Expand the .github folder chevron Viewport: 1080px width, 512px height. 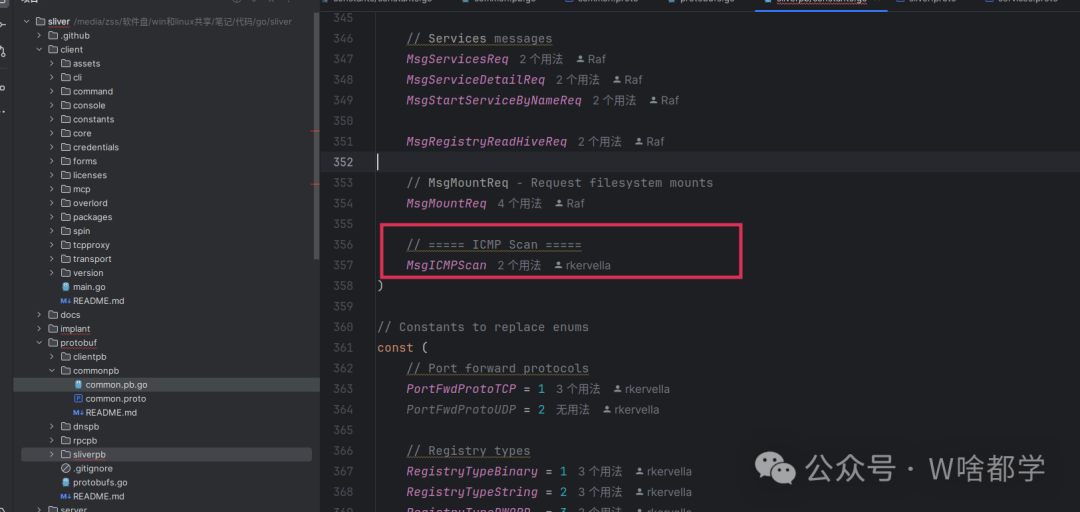coord(39,35)
